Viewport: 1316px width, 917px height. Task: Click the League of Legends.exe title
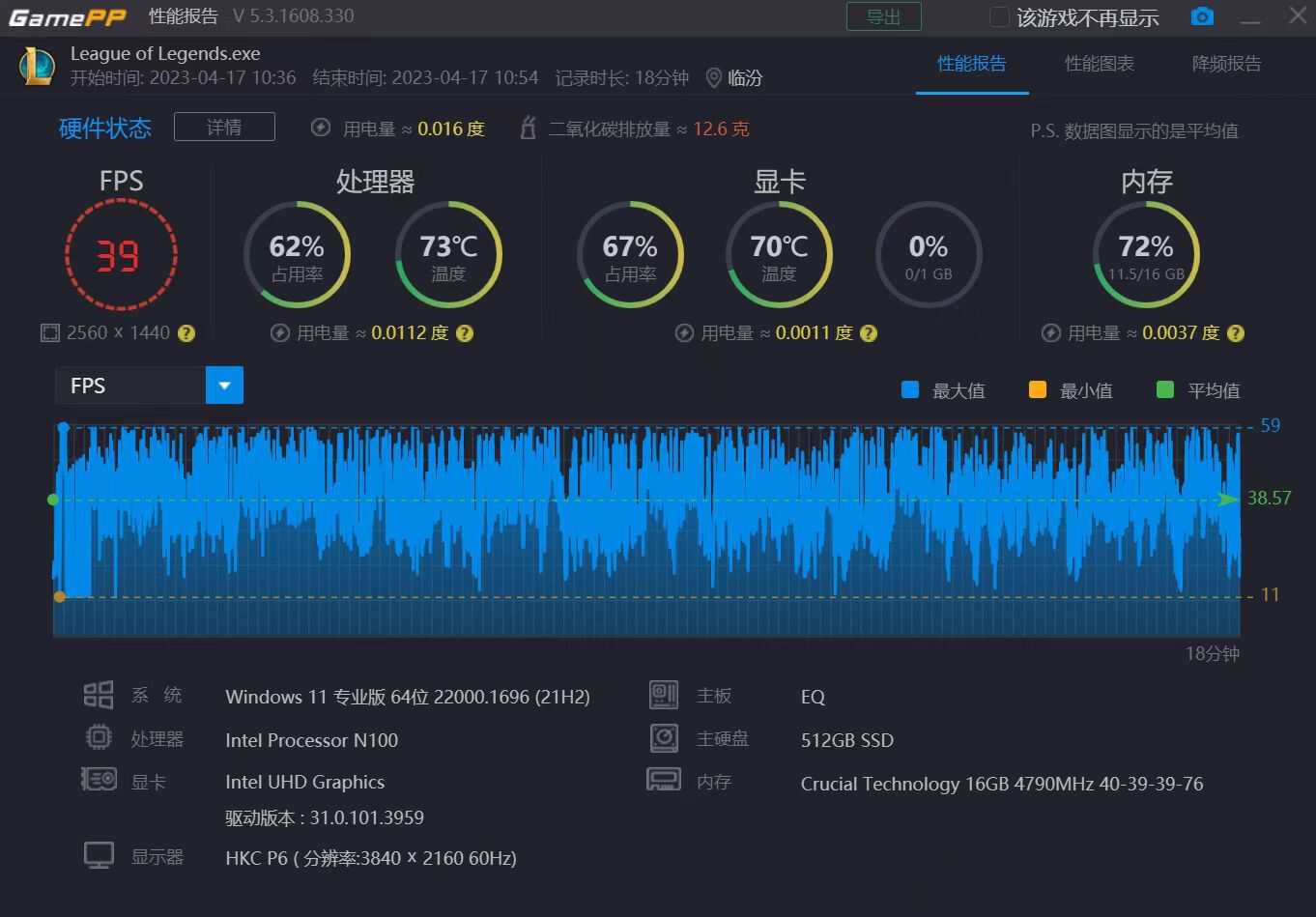point(165,54)
